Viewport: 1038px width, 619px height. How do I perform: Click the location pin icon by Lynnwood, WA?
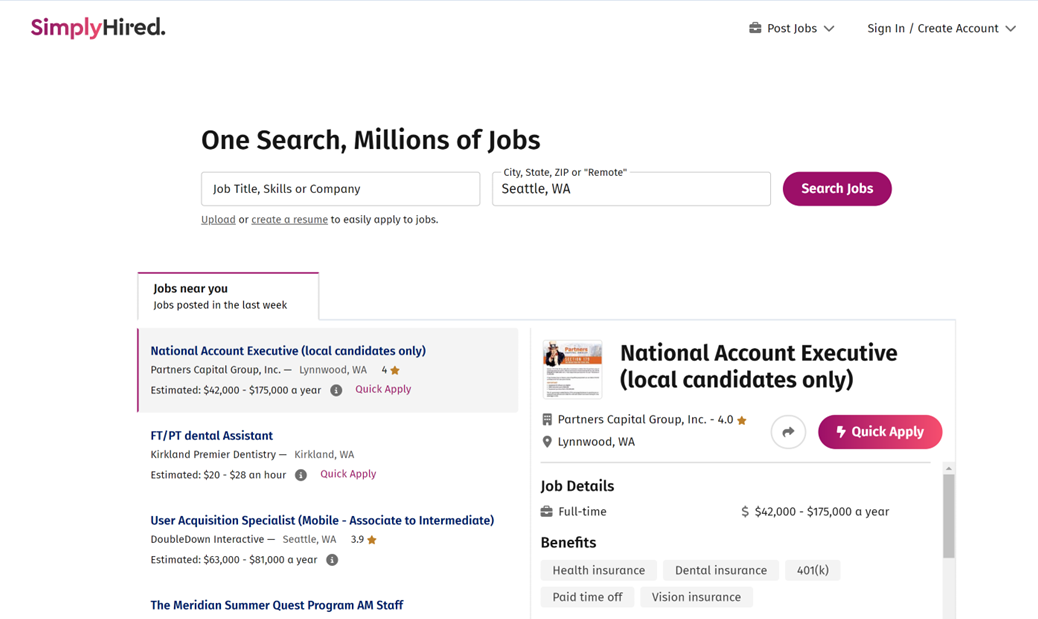click(547, 442)
